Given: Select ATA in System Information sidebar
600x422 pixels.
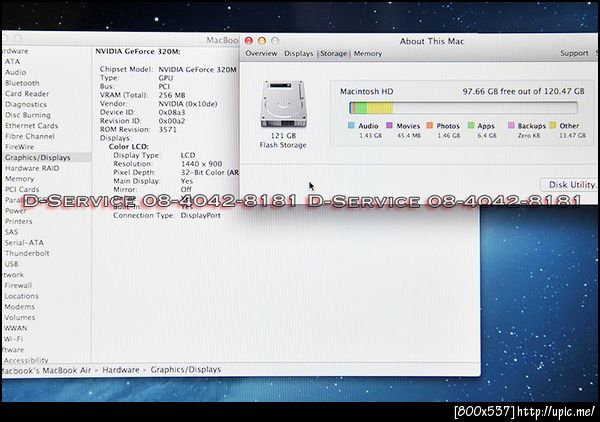Looking at the screenshot, I should (12, 62).
